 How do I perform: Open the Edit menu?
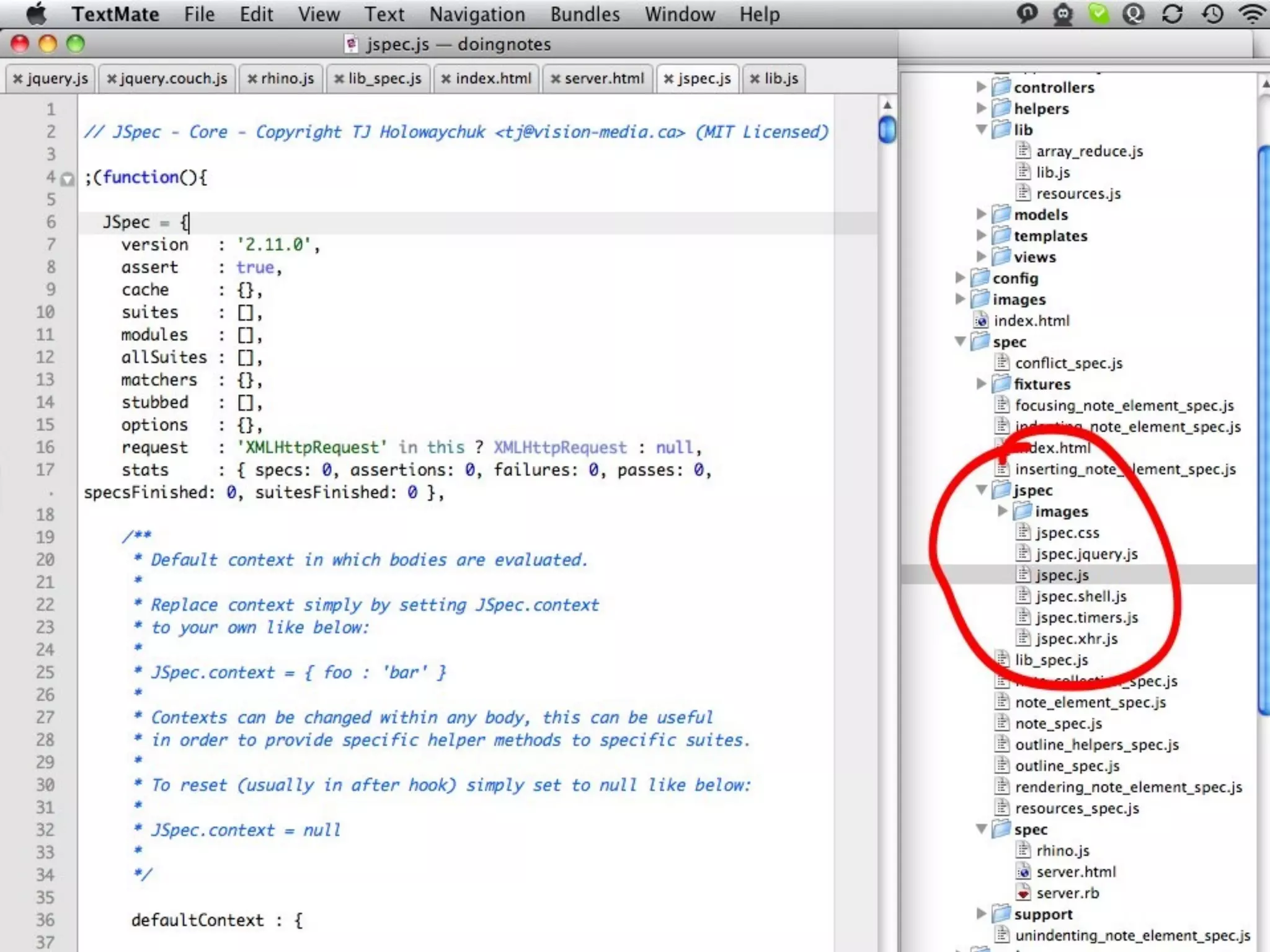click(256, 14)
